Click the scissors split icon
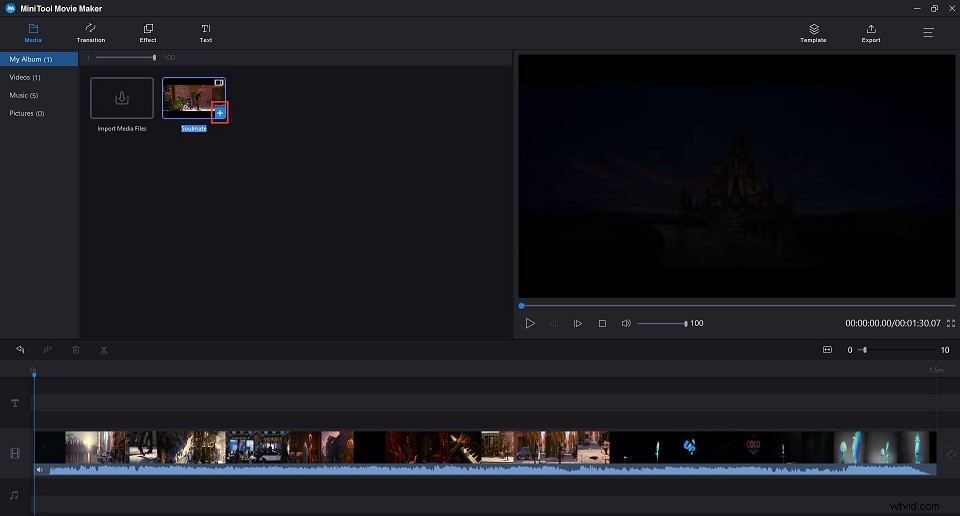The height and width of the screenshot is (516, 960). [103, 350]
